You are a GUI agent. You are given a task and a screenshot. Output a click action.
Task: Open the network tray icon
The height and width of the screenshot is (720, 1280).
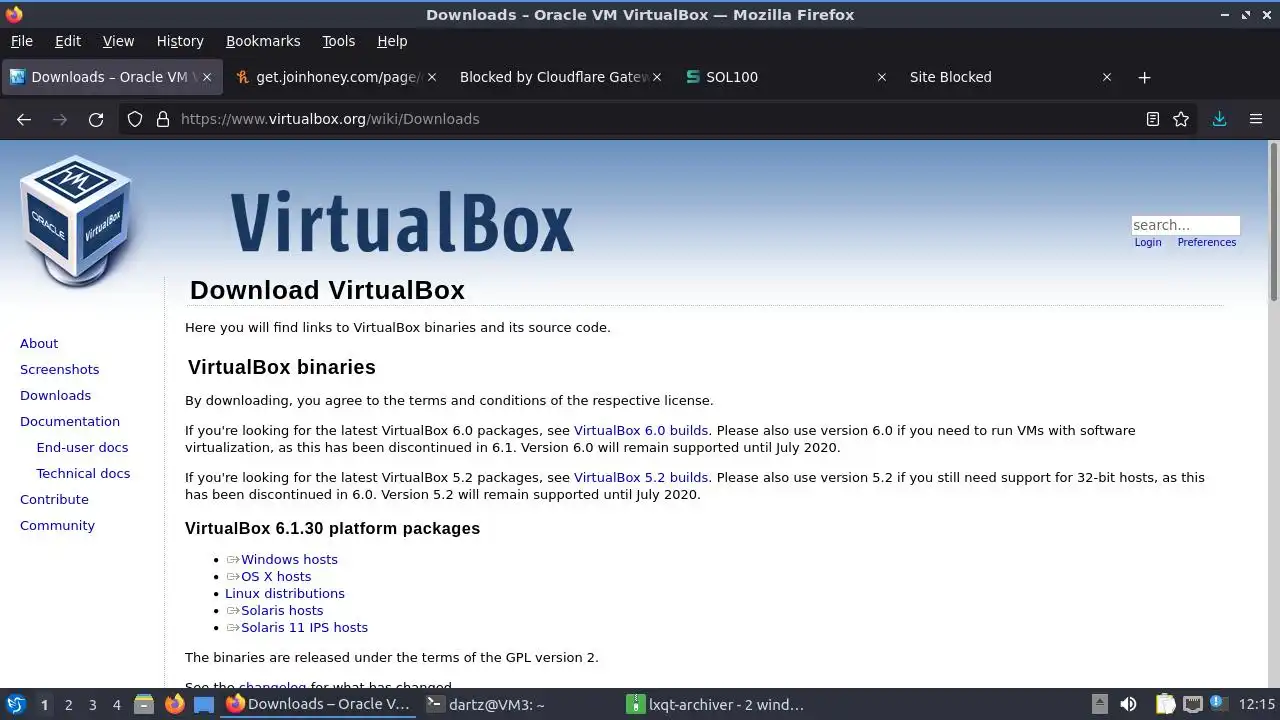(x=1193, y=704)
